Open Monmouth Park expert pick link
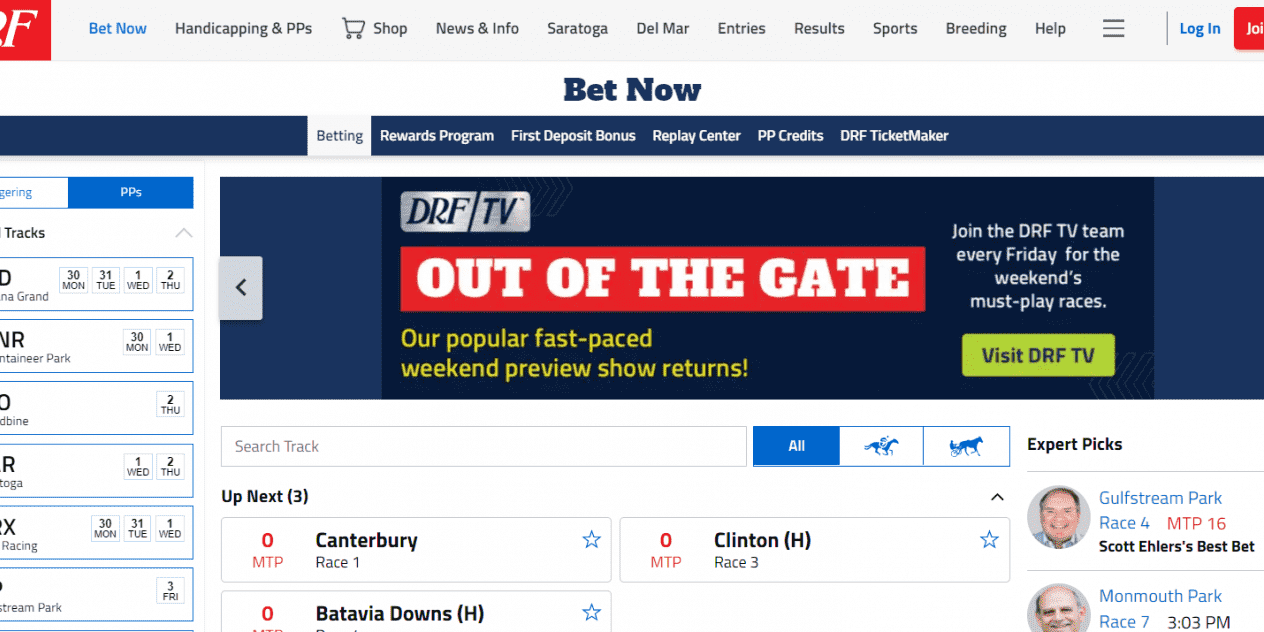The height and width of the screenshot is (632, 1264). tap(1160, 596)
